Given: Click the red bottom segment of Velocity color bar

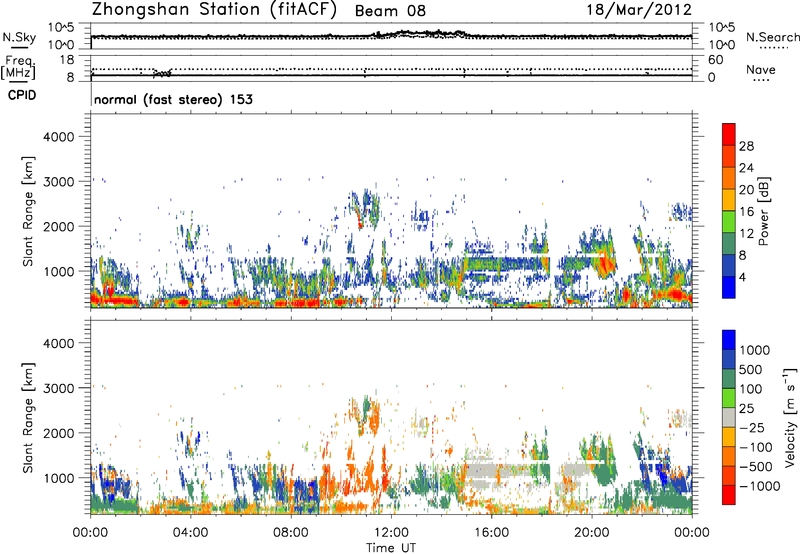Looking at the screenshot, I should coord(729,495).
